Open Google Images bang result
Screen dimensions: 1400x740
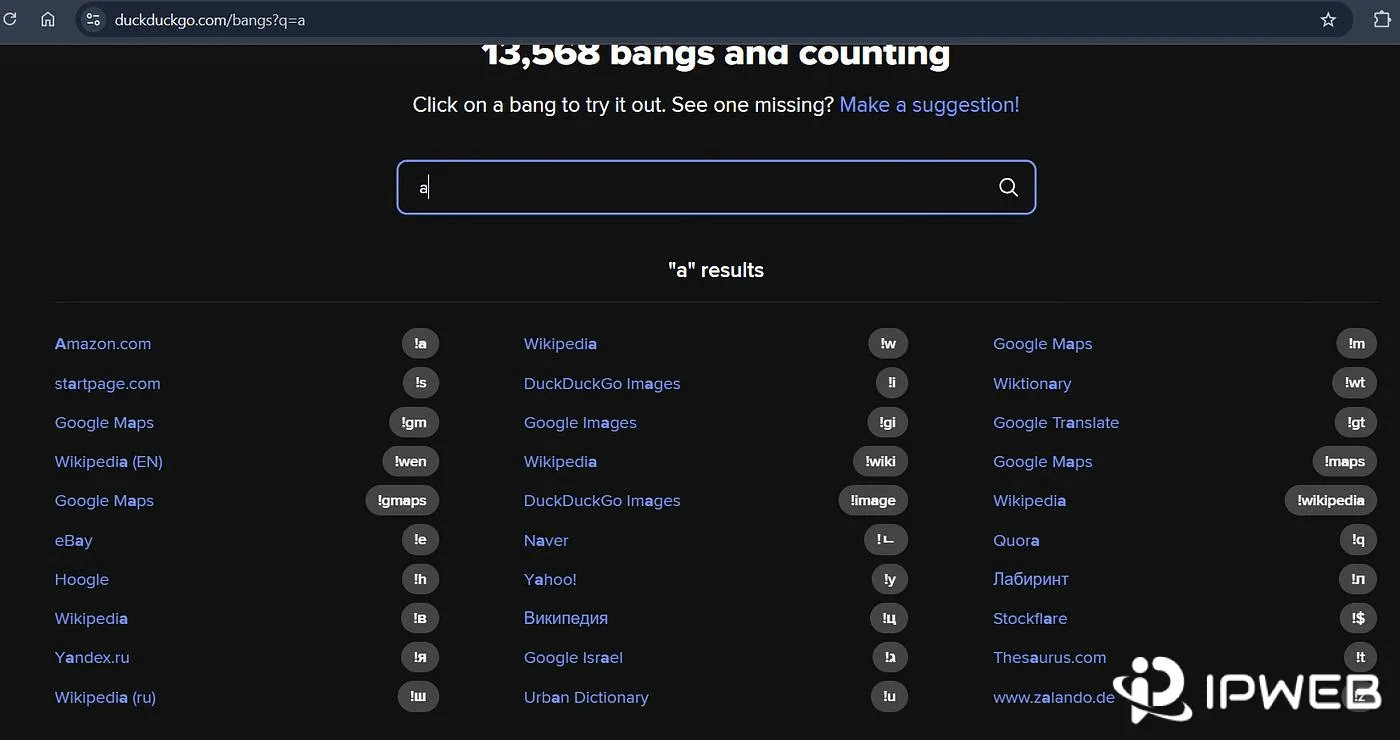(x=580, y=423)
